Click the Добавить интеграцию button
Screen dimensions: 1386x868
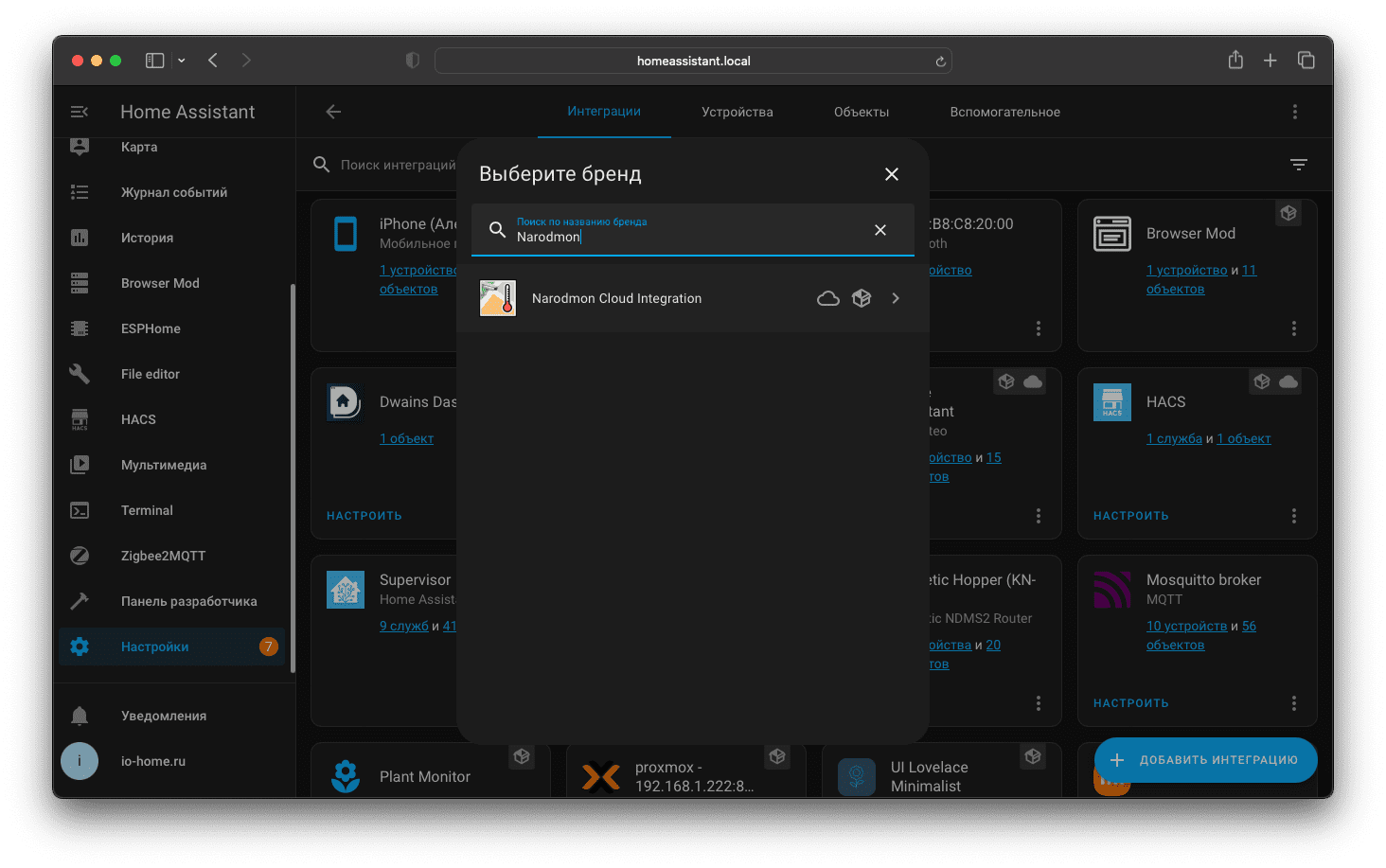click(x=1205, y=760)
